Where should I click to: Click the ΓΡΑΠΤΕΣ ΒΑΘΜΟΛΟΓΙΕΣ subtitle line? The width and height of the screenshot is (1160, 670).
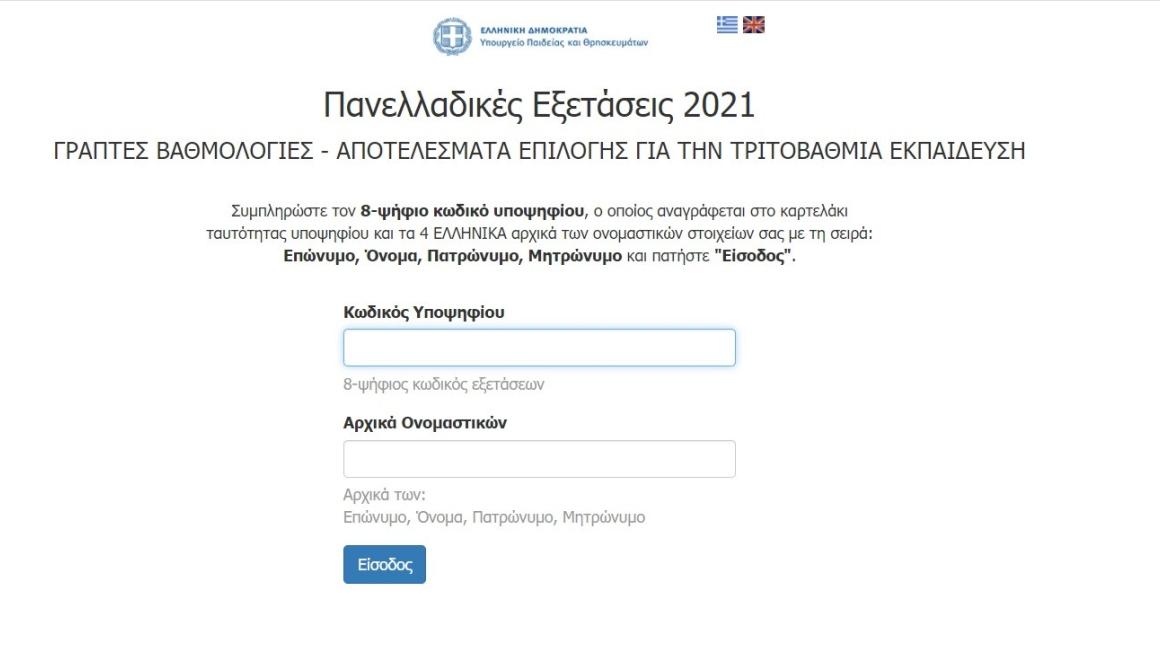(x=539, y=151)
